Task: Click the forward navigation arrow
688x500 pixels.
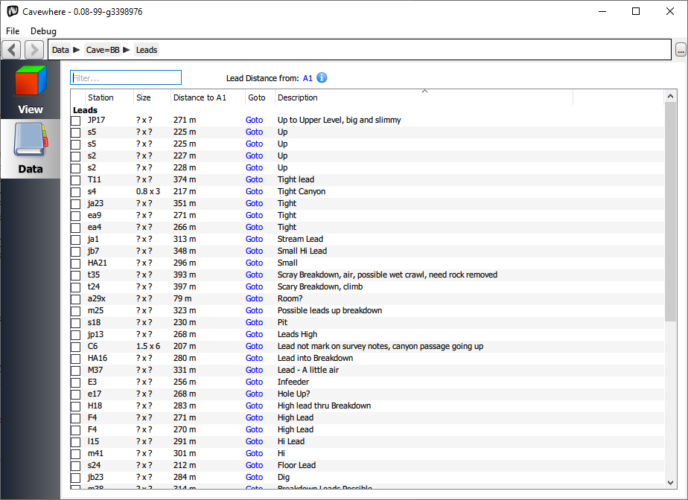Action: pos(33,49)
